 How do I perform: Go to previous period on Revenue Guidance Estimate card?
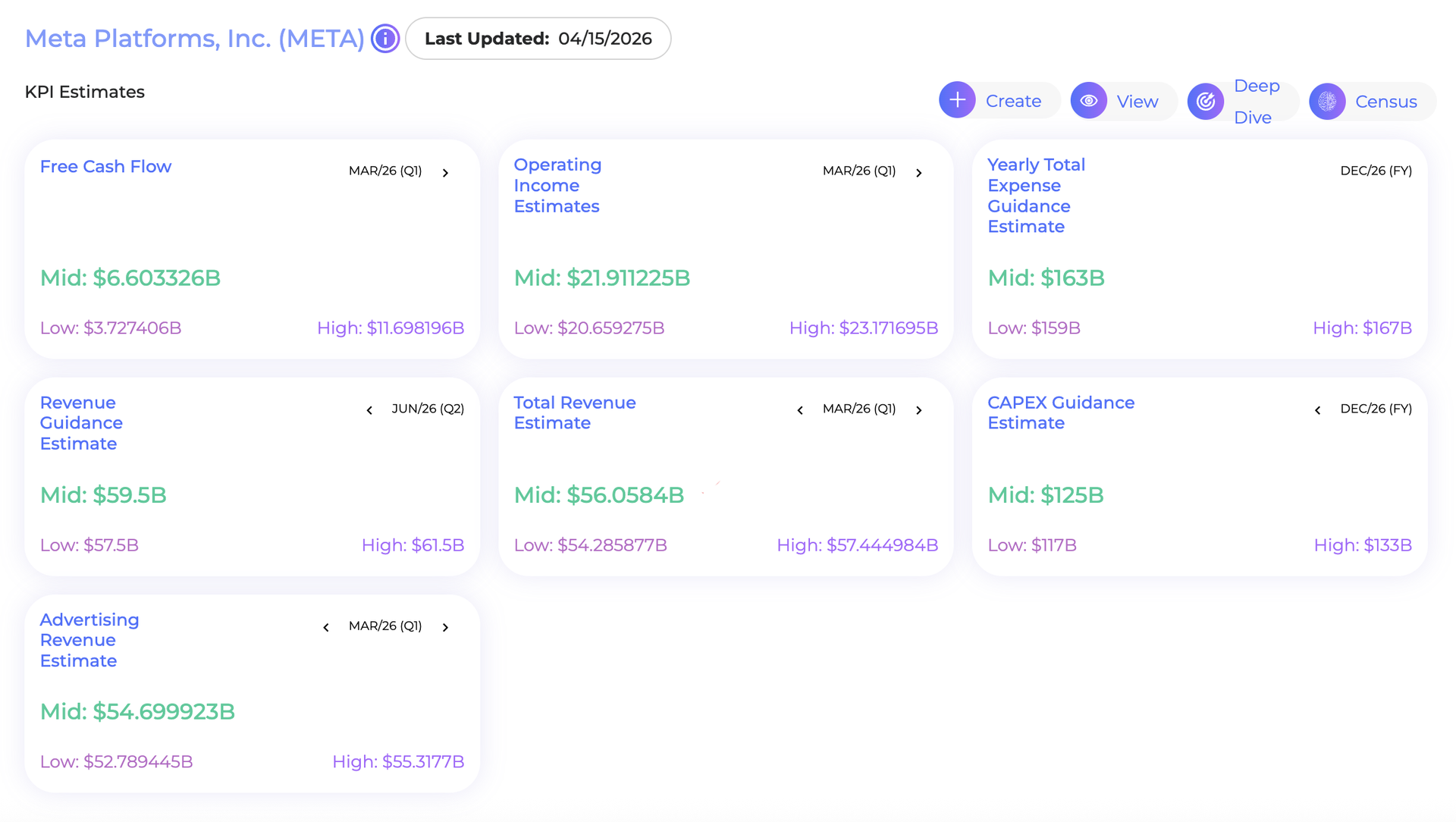tap(369, 410)
